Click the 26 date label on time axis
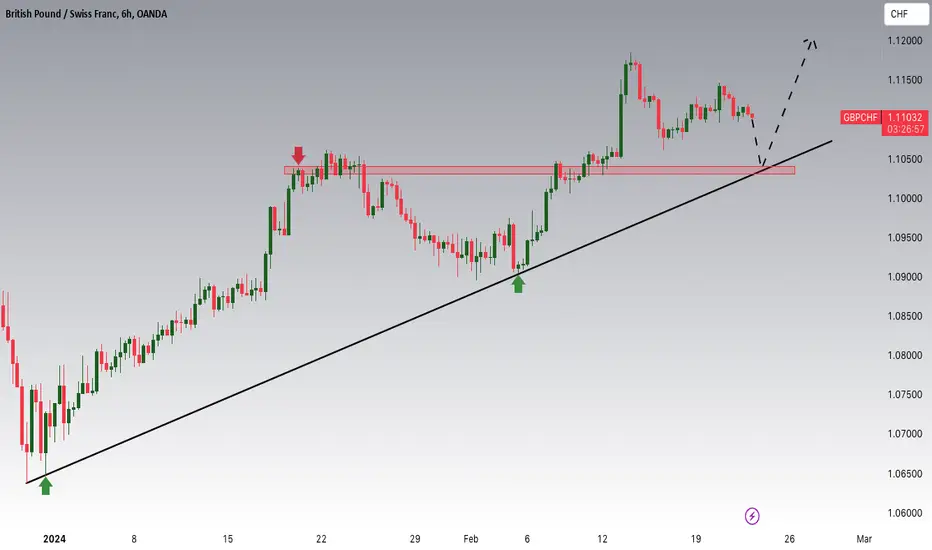Image resolution: width=932 pixels, height=550 pixels. tap(789, 539)
